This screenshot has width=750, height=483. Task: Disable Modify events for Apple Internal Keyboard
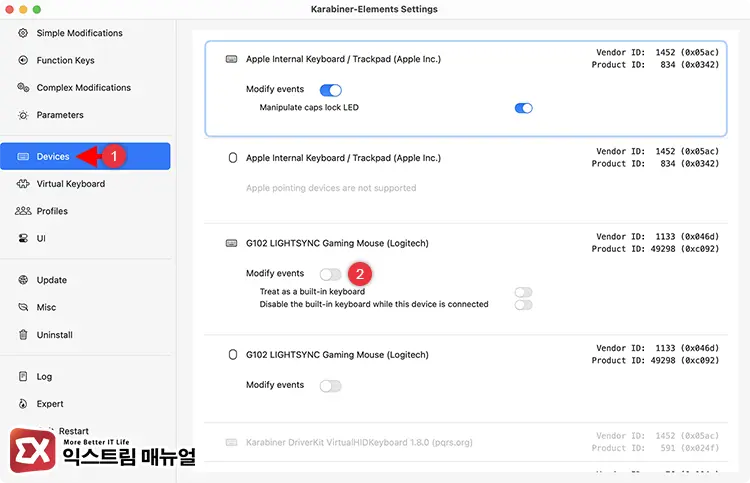pos(331,90)
